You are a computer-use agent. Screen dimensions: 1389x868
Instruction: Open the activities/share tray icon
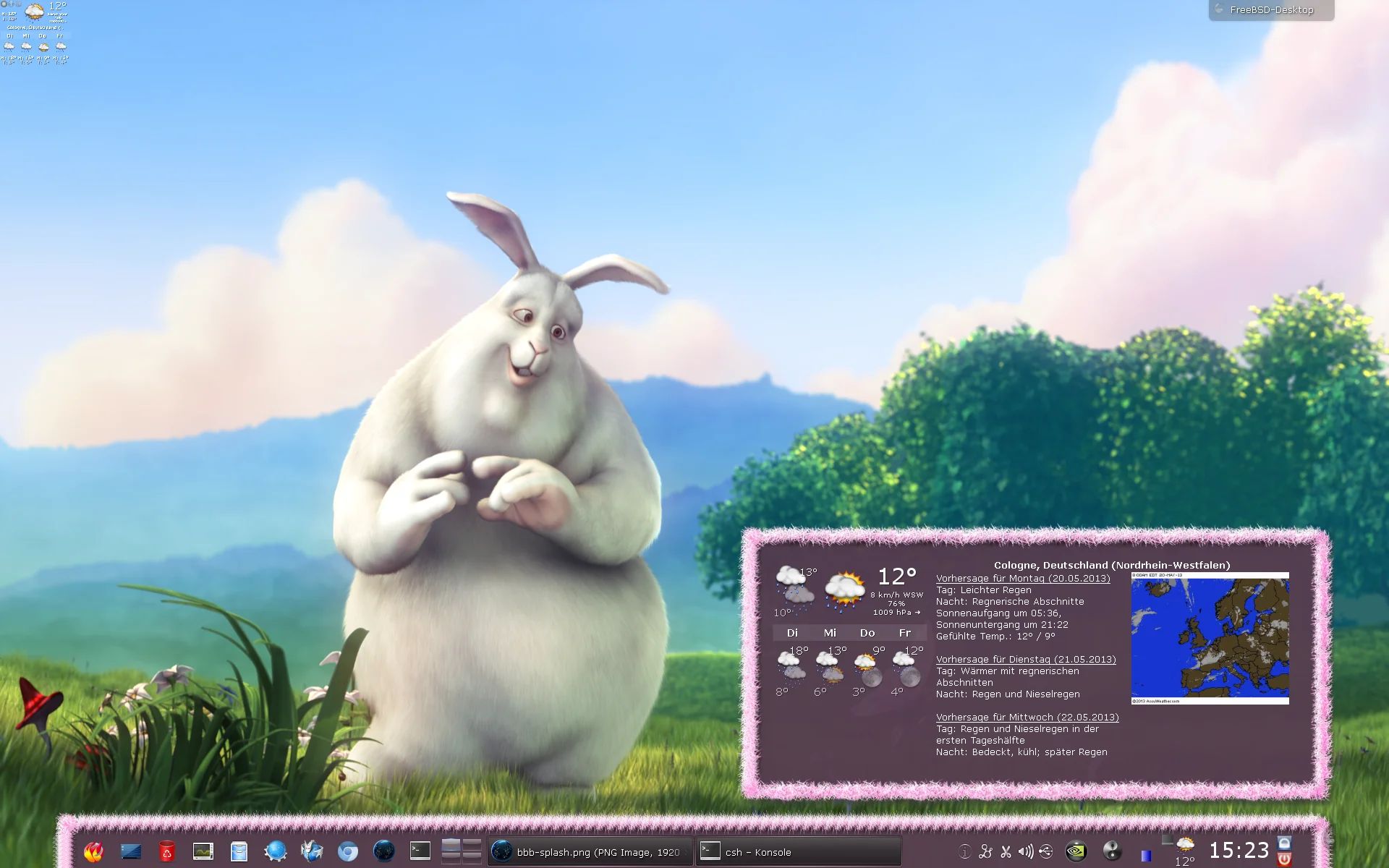(985, 852)
